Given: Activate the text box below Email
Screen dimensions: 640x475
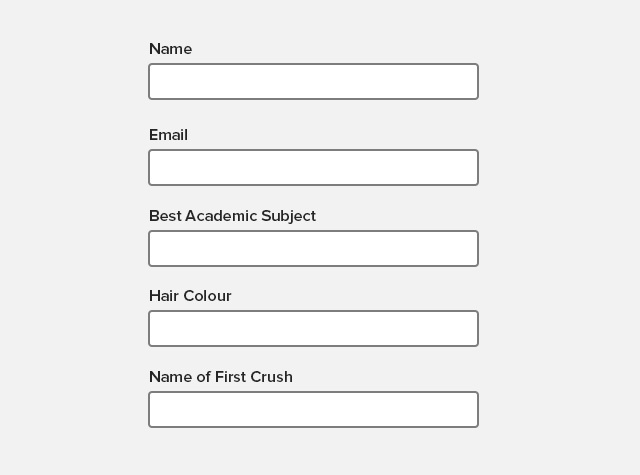Looking at the screenshot, I should [x=313, y=168].
